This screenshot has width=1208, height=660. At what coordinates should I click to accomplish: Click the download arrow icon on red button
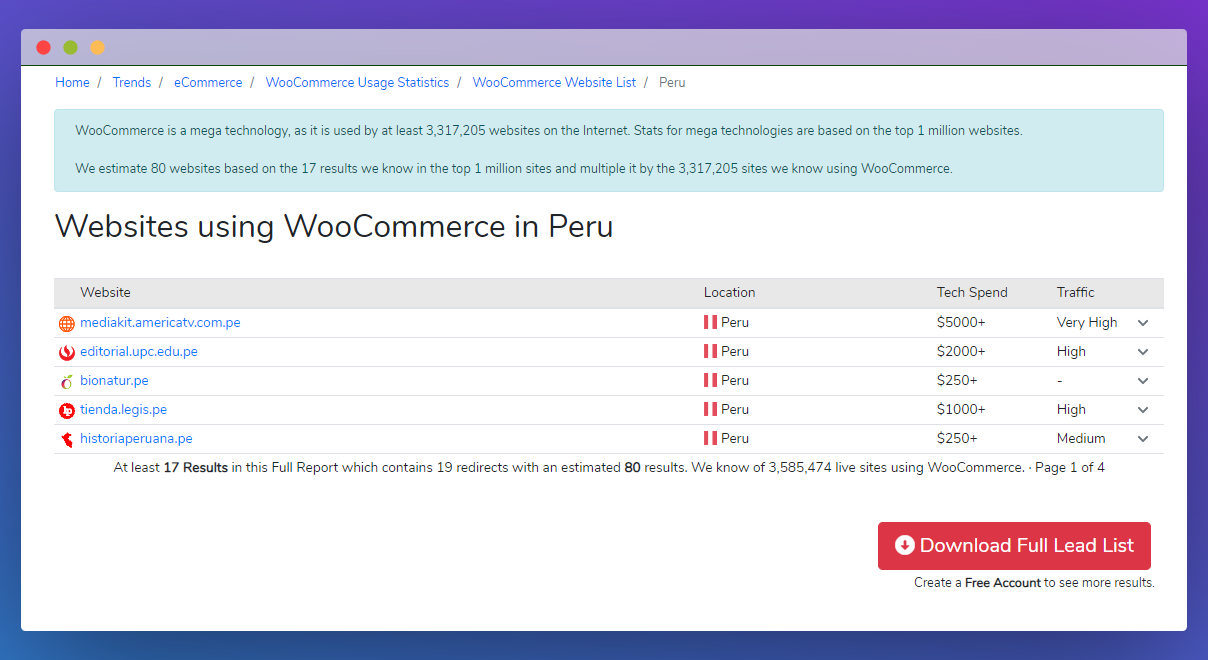click(905, 545)
